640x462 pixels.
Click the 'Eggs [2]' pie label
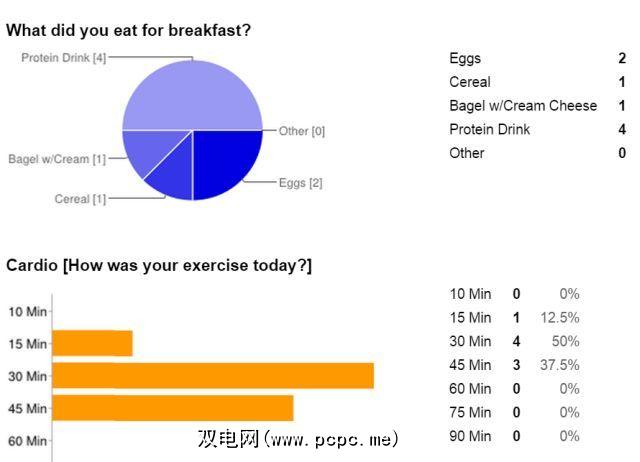(x=301, y=183)
